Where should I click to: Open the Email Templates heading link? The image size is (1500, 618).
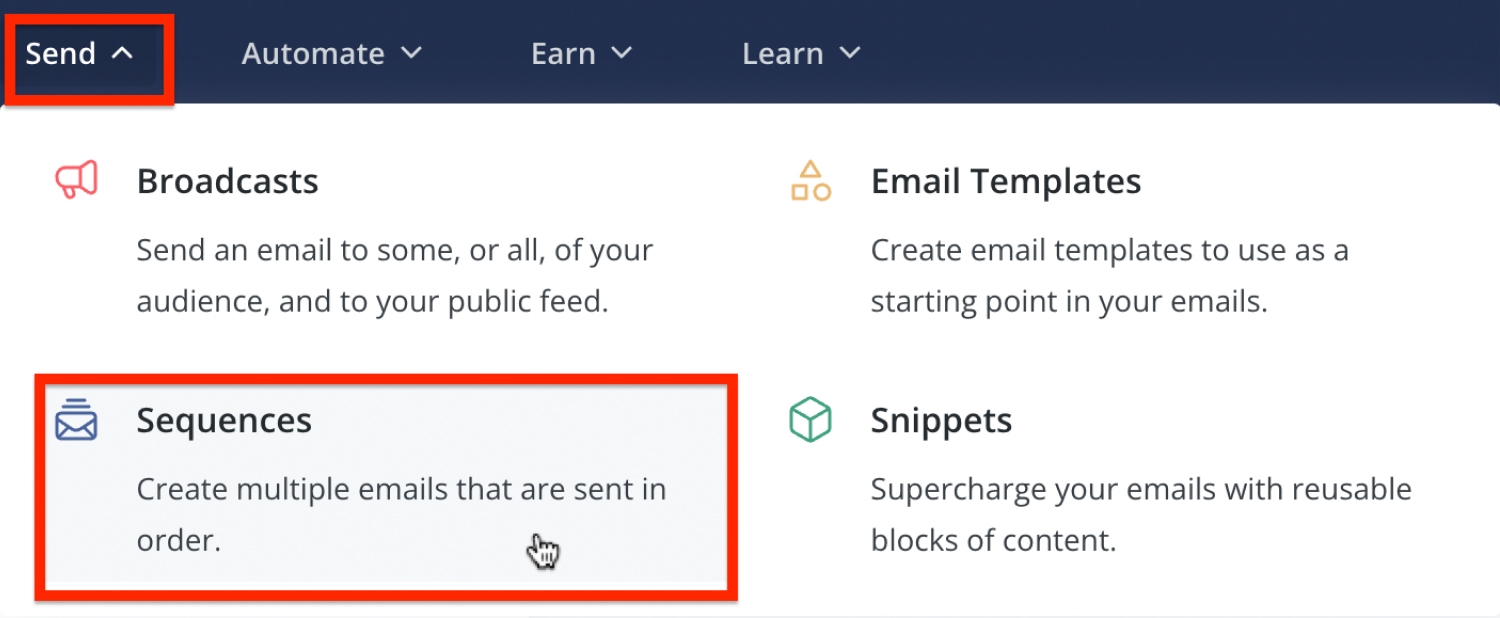[x=1006, y=182]
